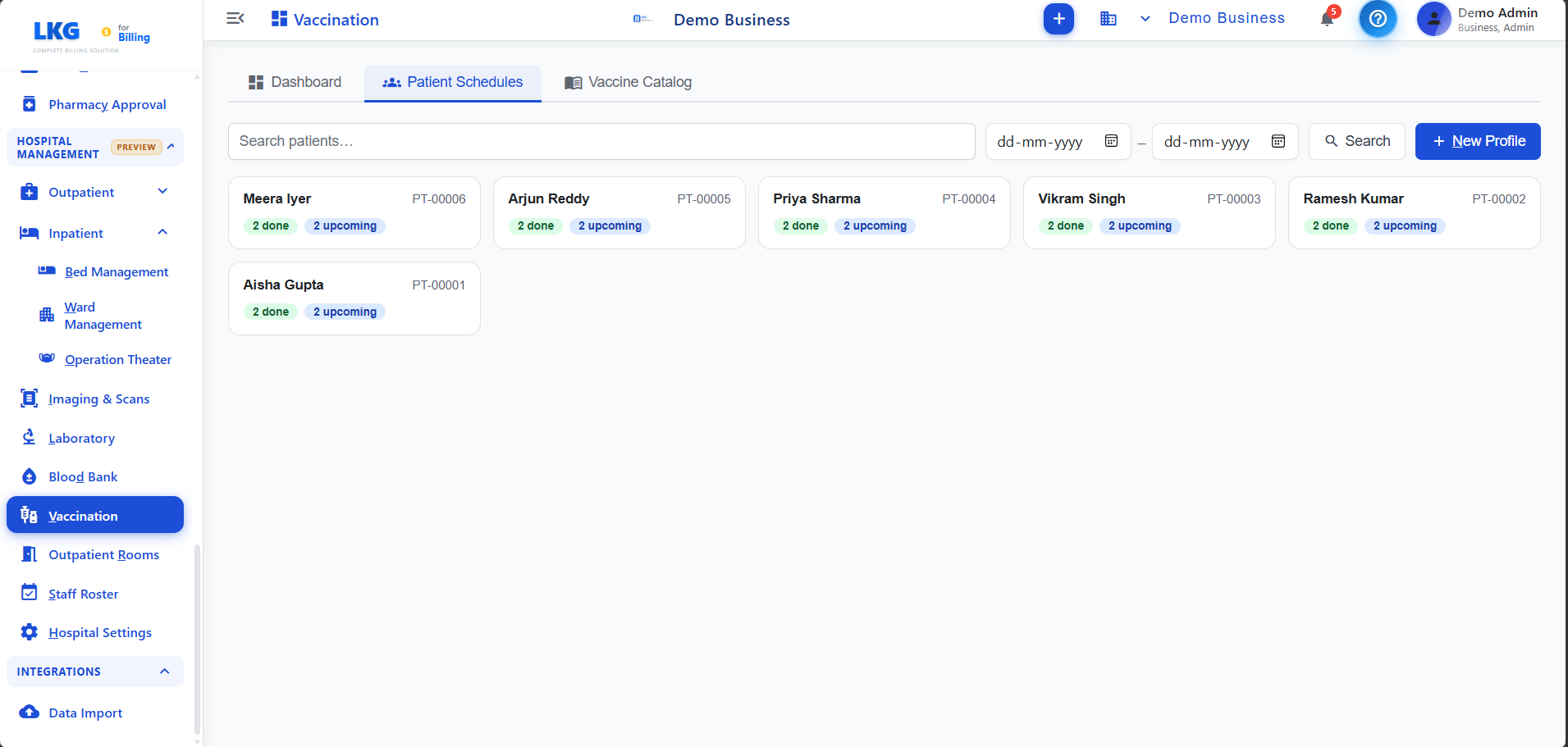Click the Pharmacy Approval sidebar icon
This screenshot has width=1568, height=747.
30,104
